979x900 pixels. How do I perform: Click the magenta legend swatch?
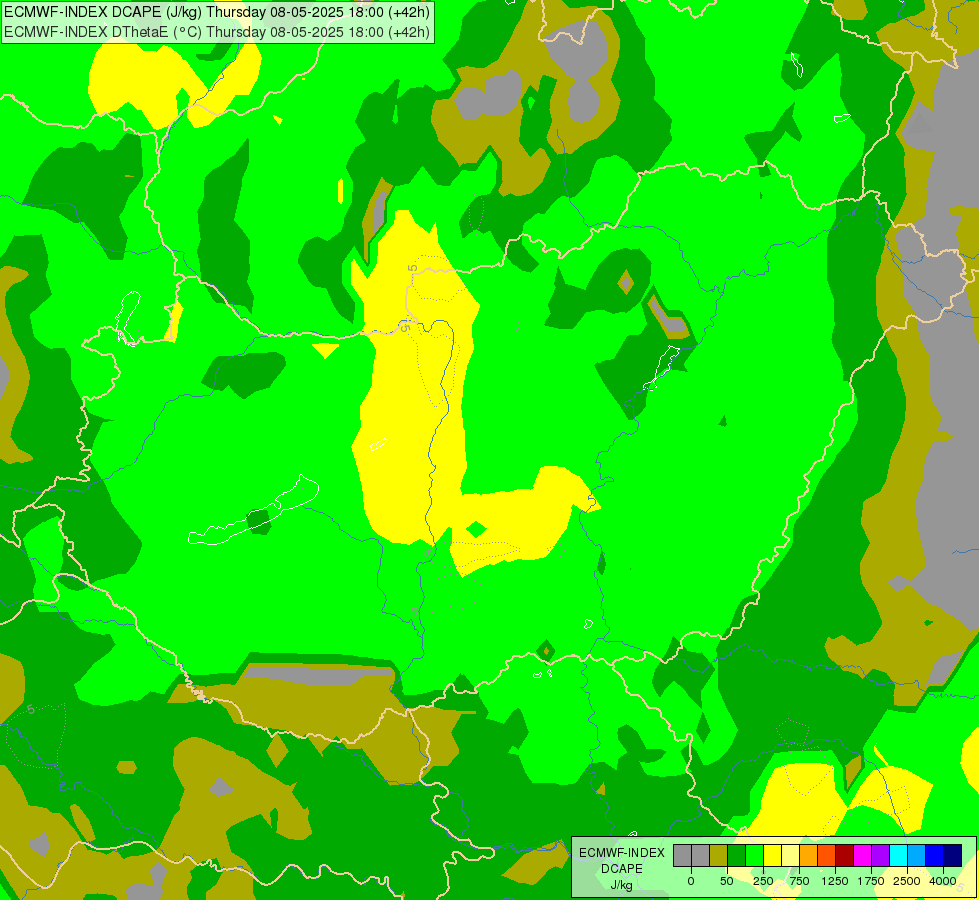click(x=863, y=856)
